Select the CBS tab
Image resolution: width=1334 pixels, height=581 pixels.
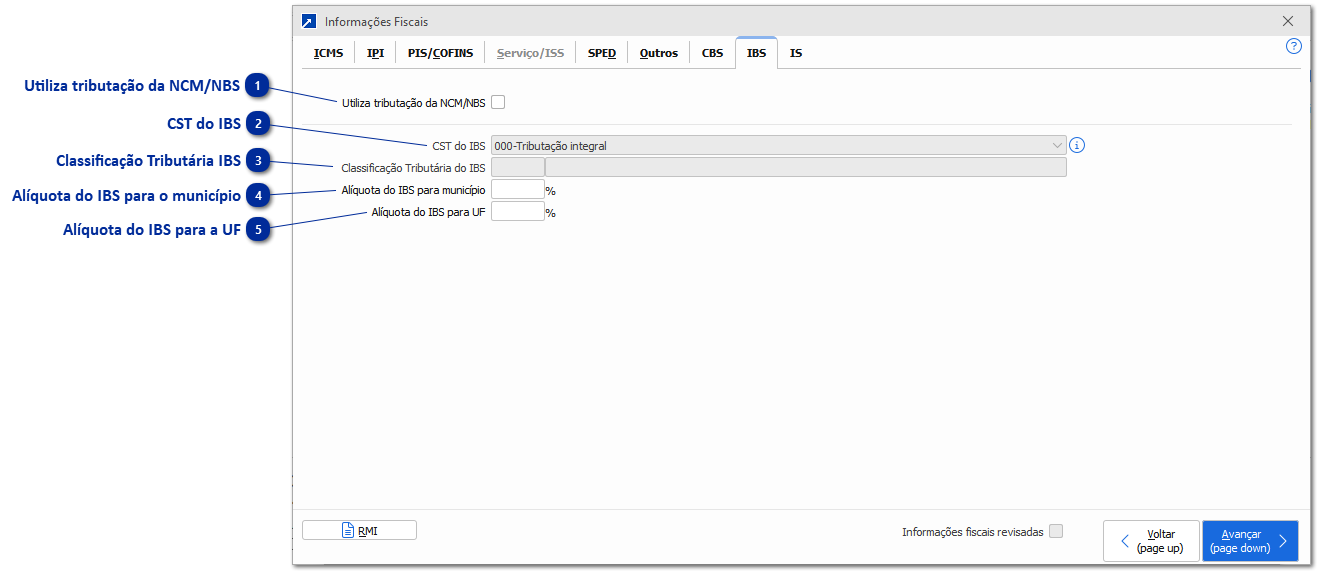(712, 53)
